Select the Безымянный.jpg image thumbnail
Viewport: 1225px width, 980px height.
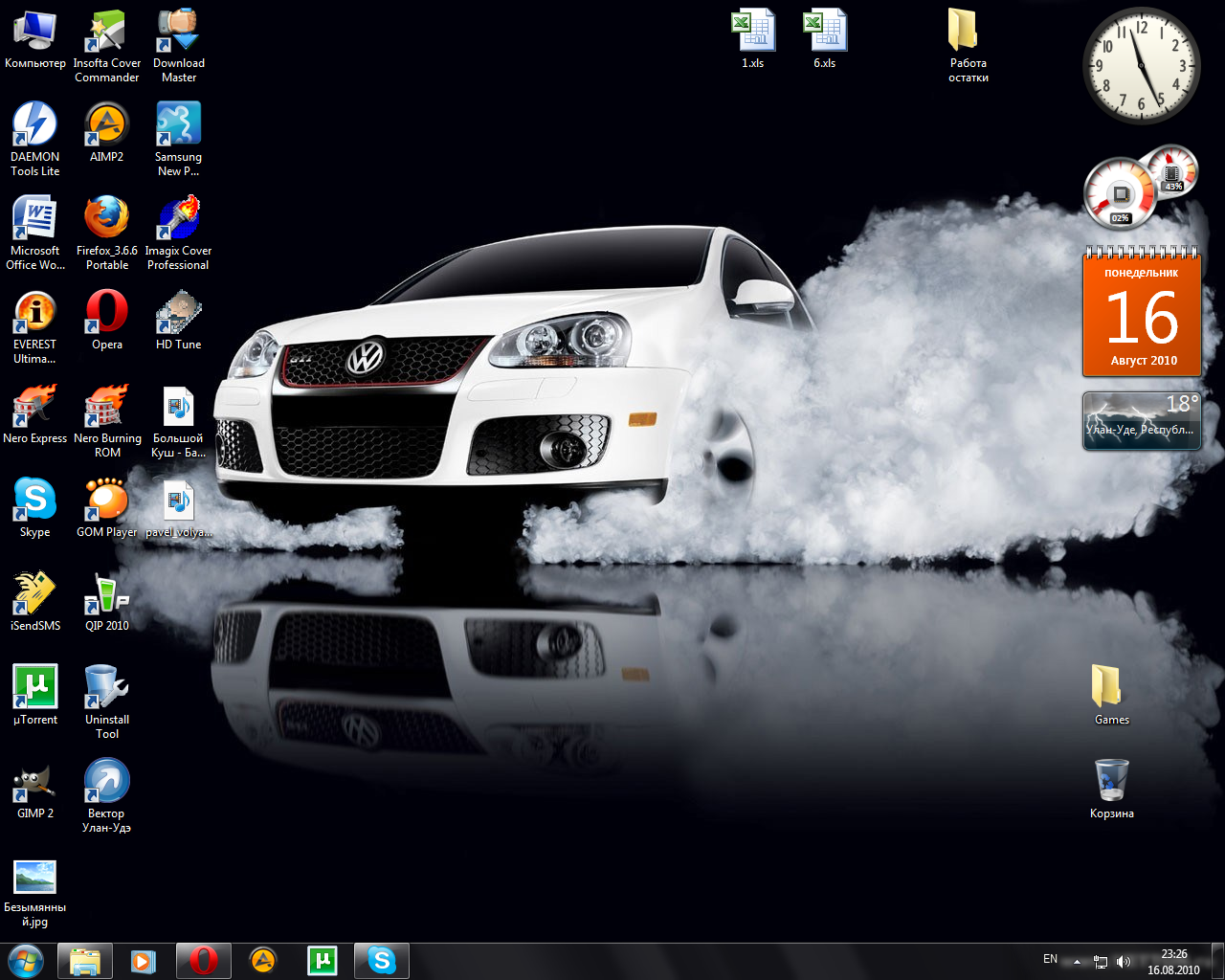pos(35,877)
